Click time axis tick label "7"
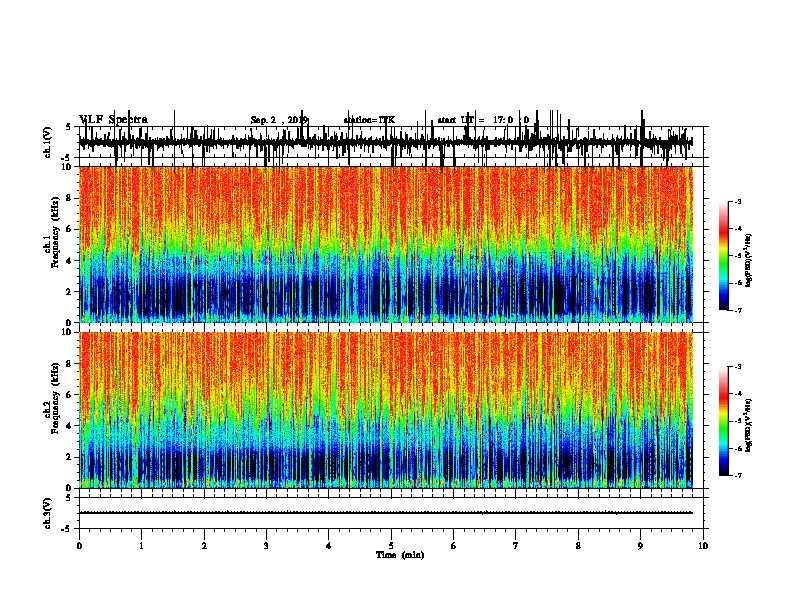This screenshot has height=612, width=792. [x=516, y=546]
